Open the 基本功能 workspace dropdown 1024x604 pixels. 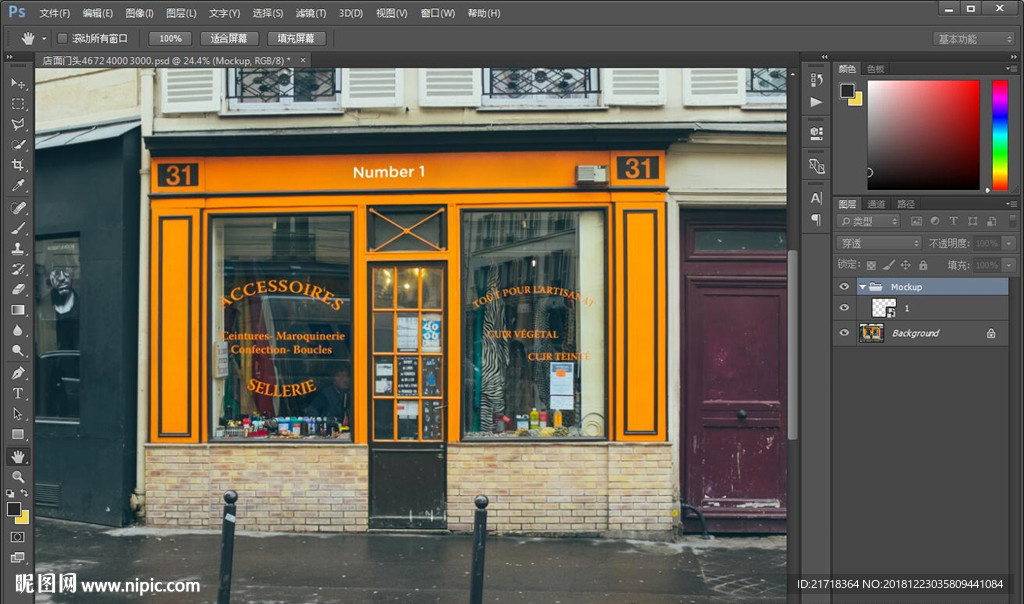click(973, 39)
